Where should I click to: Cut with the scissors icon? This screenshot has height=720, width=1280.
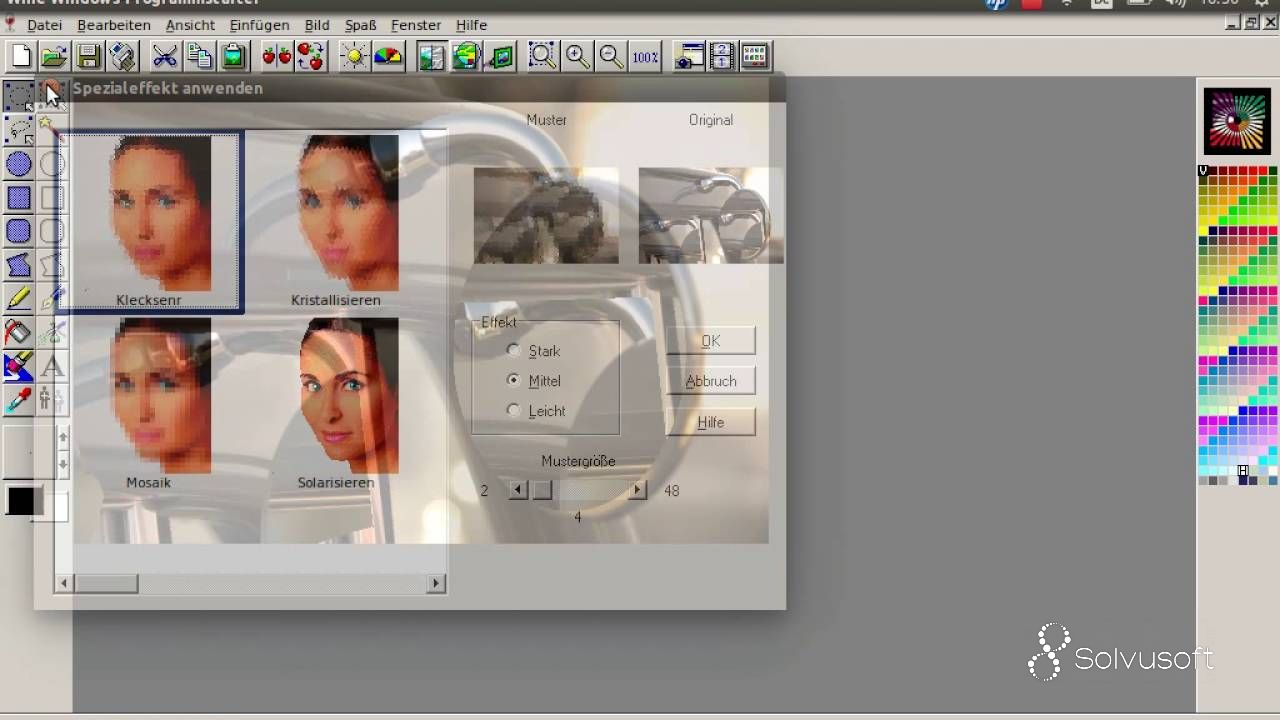click(165, 56)
